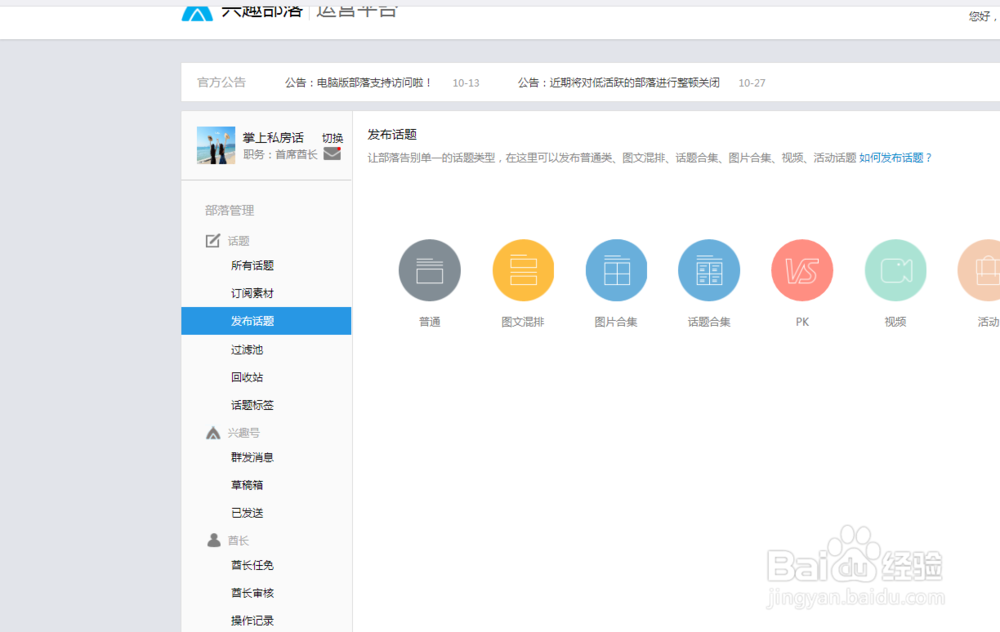Click the pencil icon next to 话题
This screenshot has width=1000, height=632.
(x=213, y=240)
